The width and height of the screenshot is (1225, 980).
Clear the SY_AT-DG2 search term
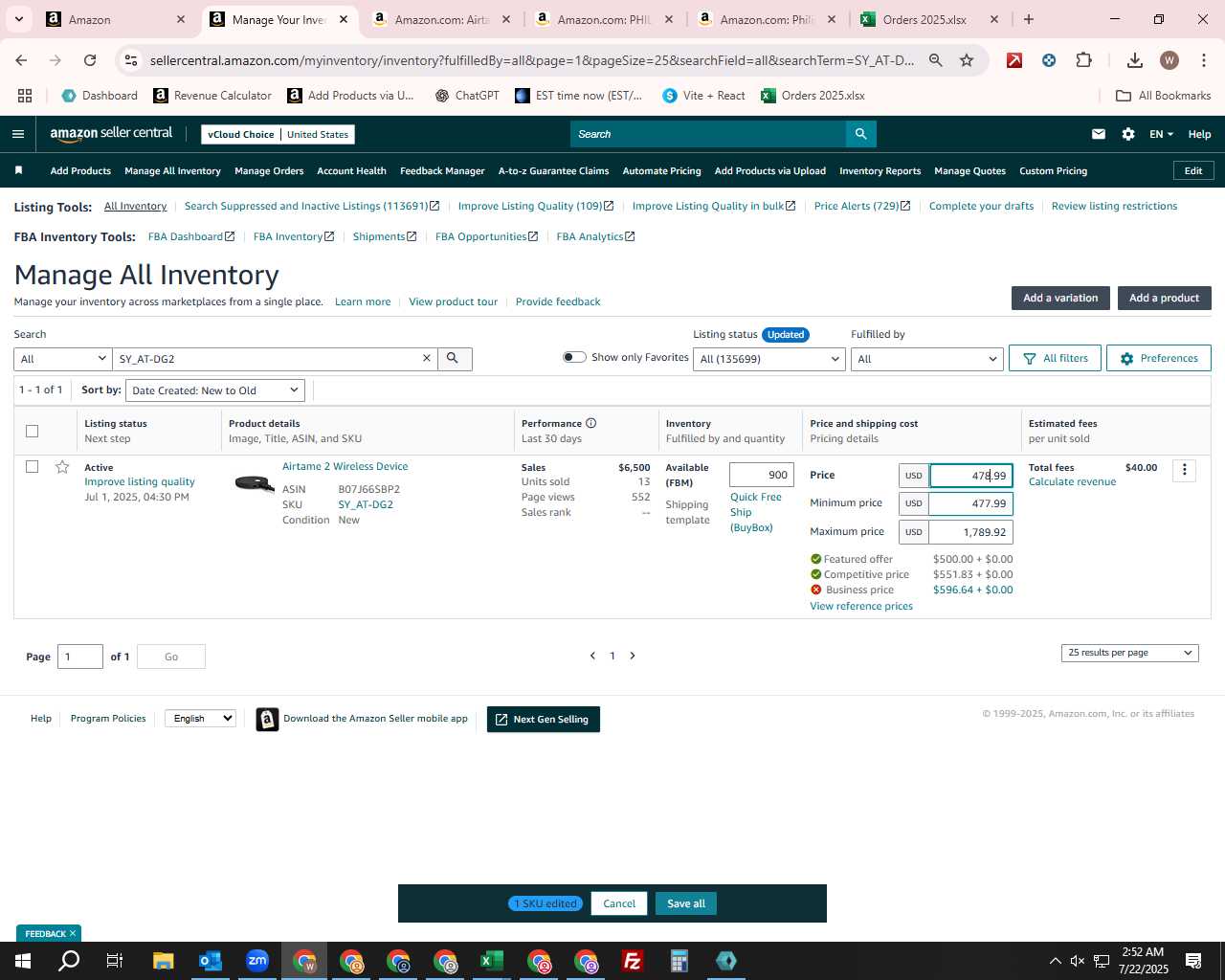click(427, 358)
